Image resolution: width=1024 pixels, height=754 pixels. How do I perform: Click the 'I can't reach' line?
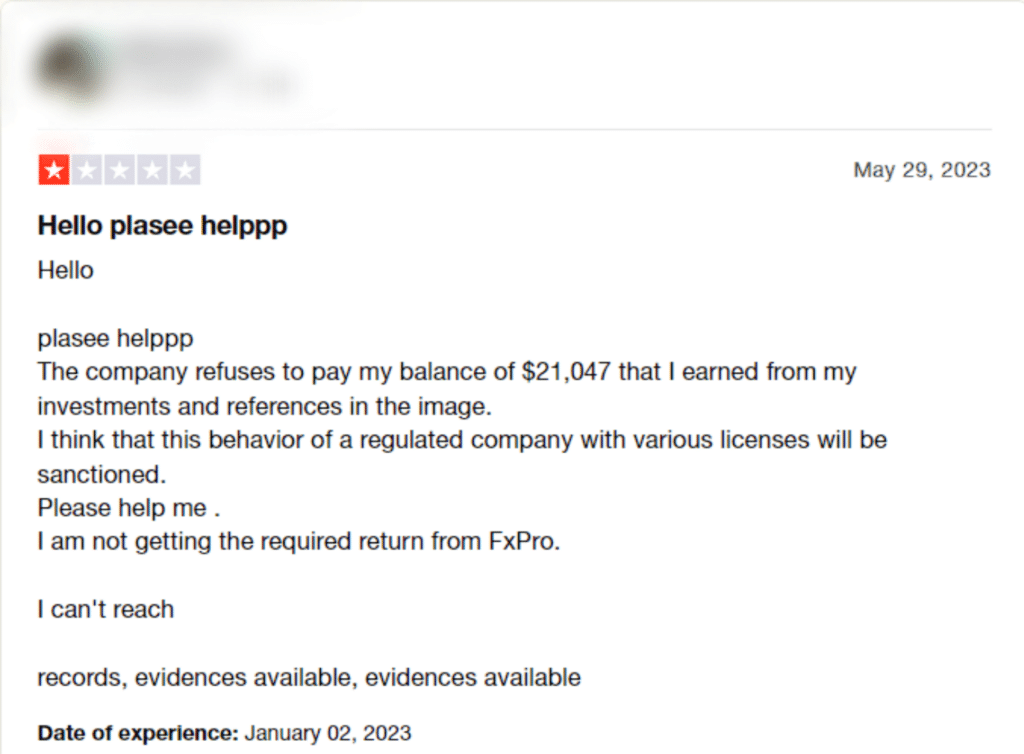(x=106, y=609)
